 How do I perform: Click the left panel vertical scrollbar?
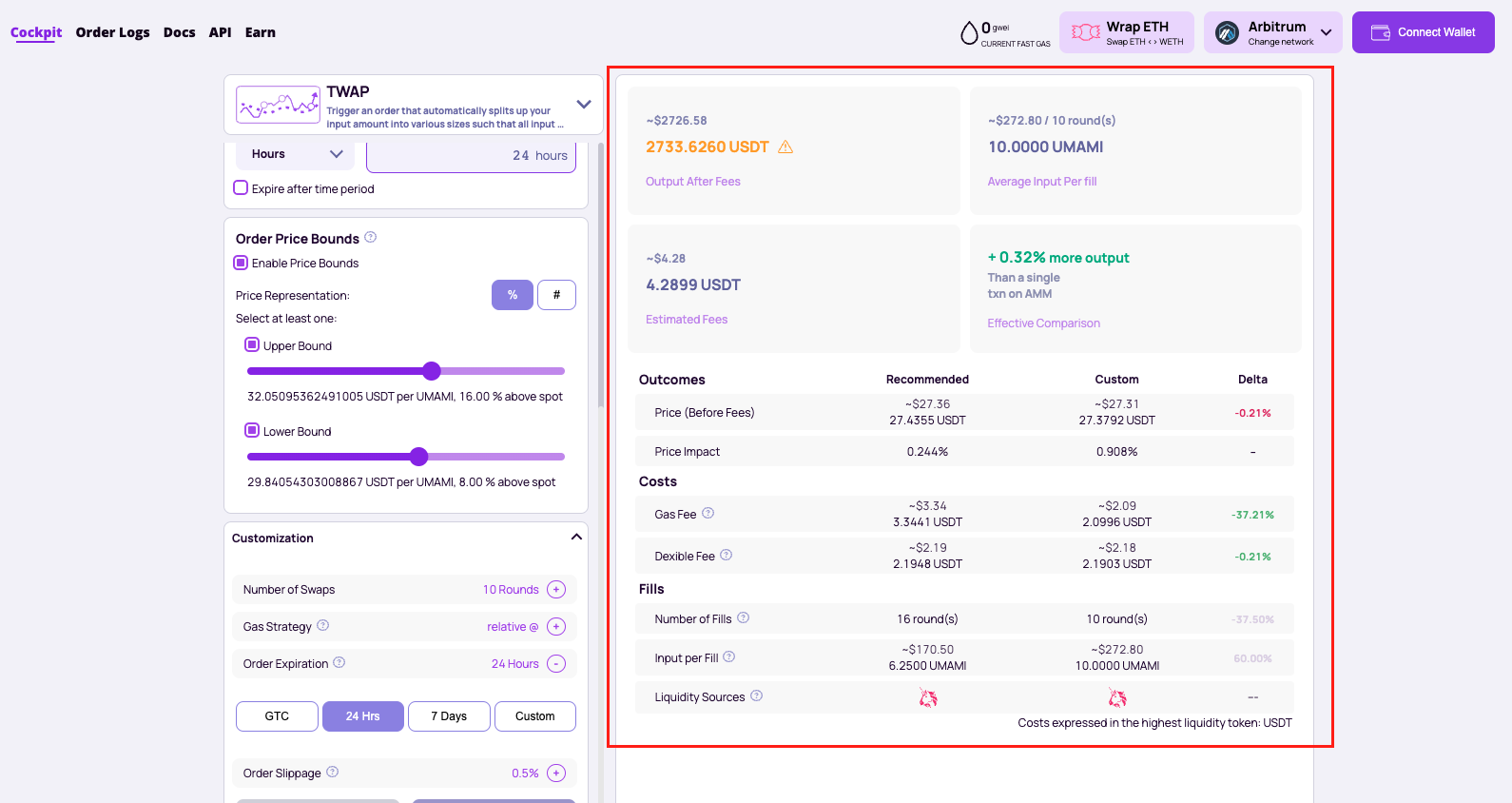coord(601,276)
